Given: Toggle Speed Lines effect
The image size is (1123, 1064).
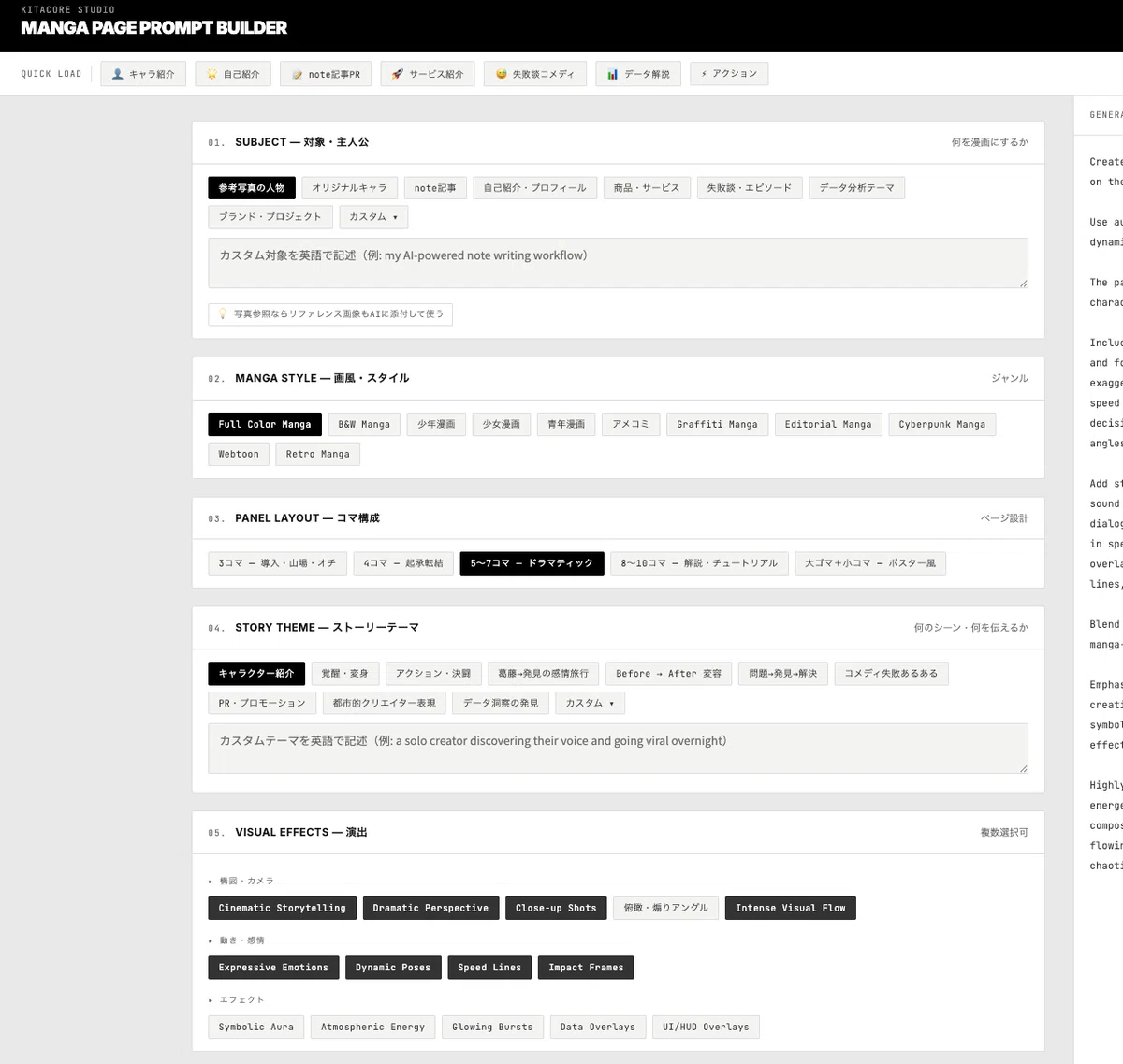Looking at the screenshot, I should coord(489,968).
